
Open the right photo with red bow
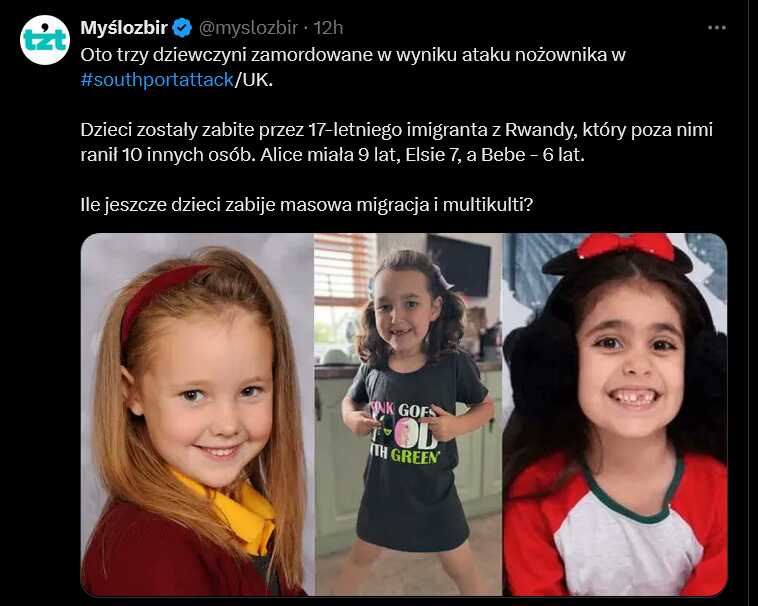(615, 414)
